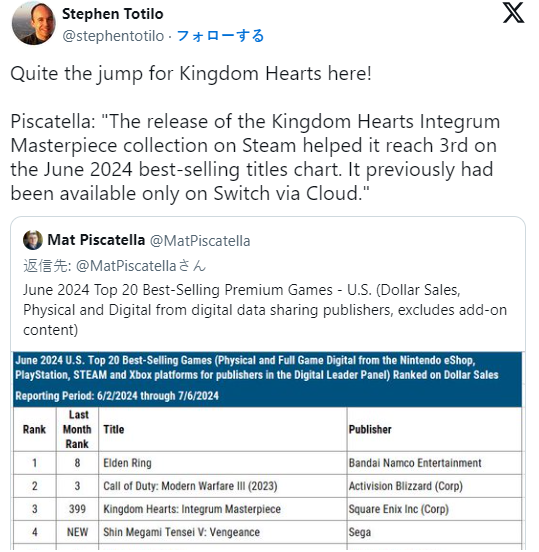
Task: Open the Mat Piscatella display name
Action: pos(96,240)
